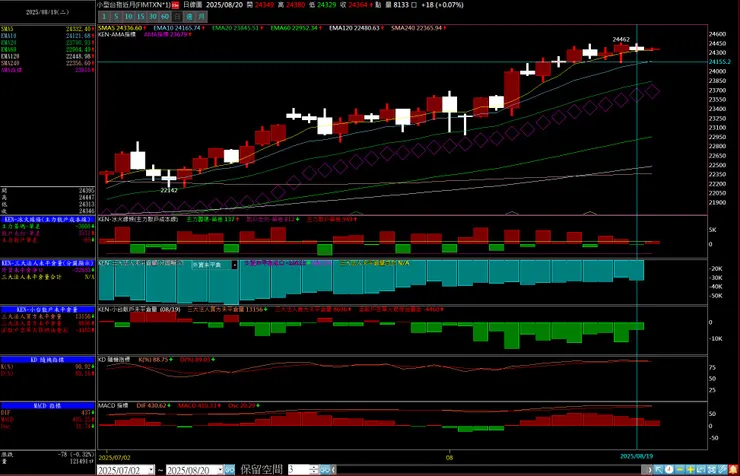Switch to weekly (週) chart period
This screenshot has height=476, width=740.
(189, 17)
